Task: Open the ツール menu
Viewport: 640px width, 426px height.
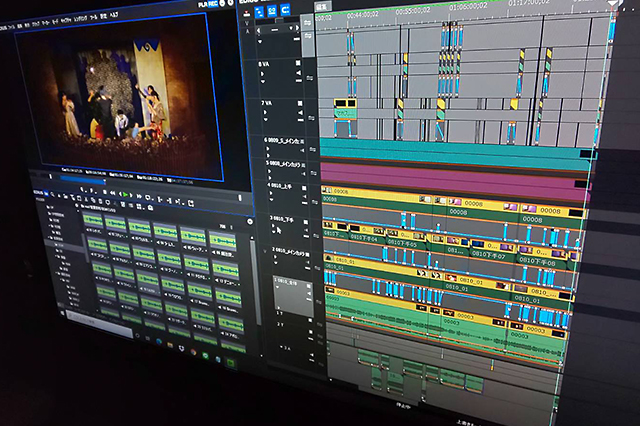Action: [93, 17]
